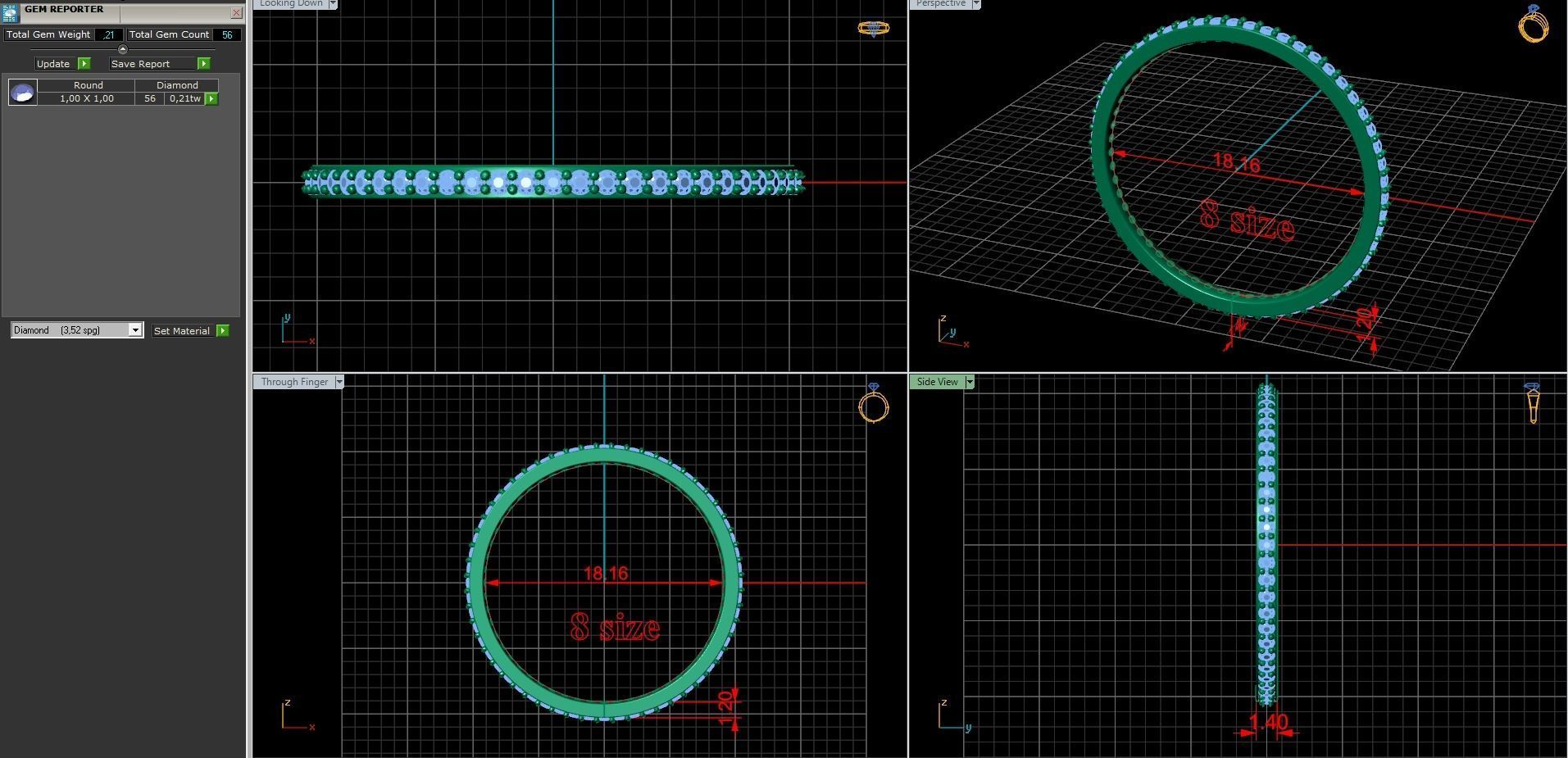The width and height of the screenshot is (1568, 758).
Task: Select the '0,21tw' weight cell
Action: [185, 98]
